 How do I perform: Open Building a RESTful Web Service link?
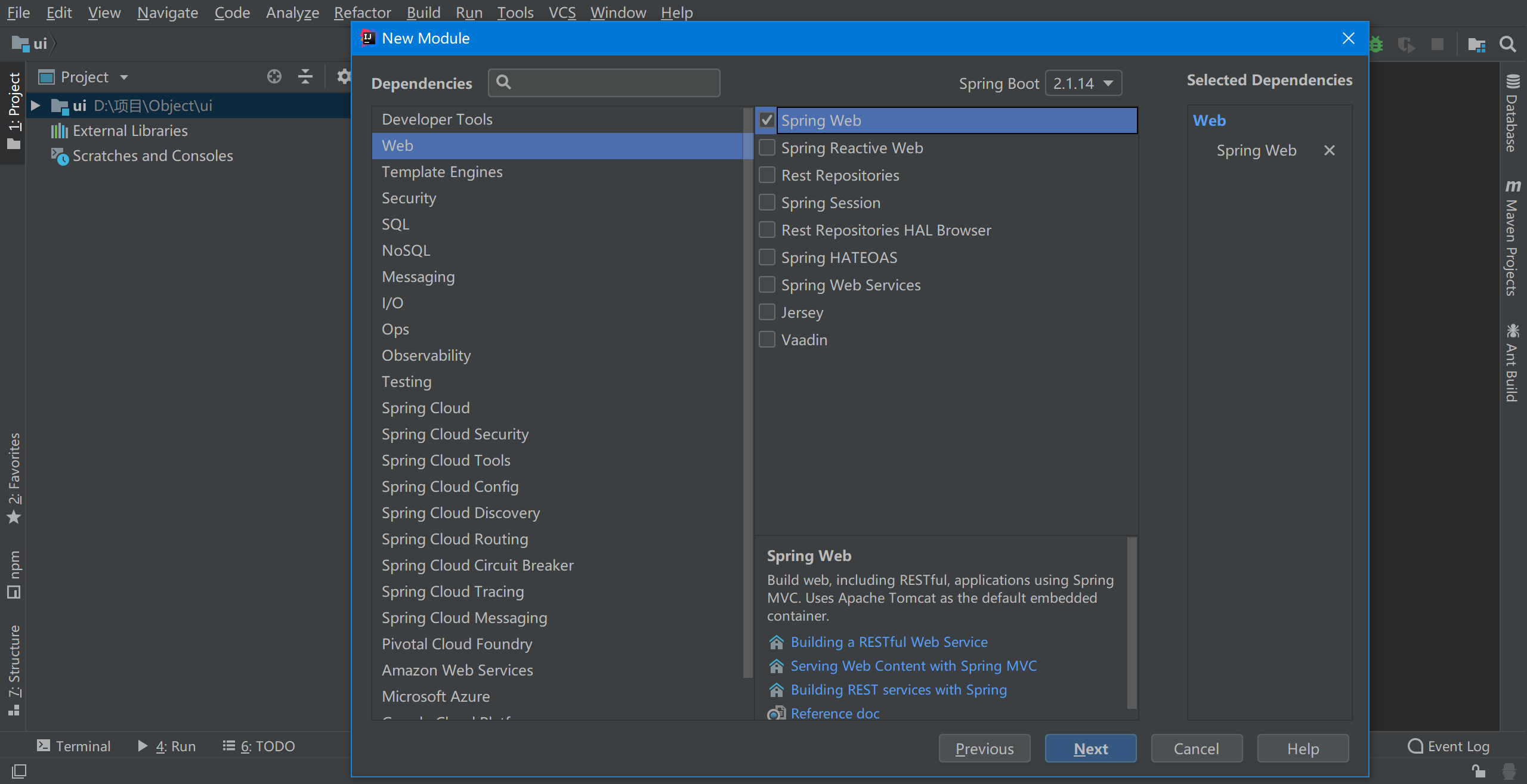(x=889, y=642)
